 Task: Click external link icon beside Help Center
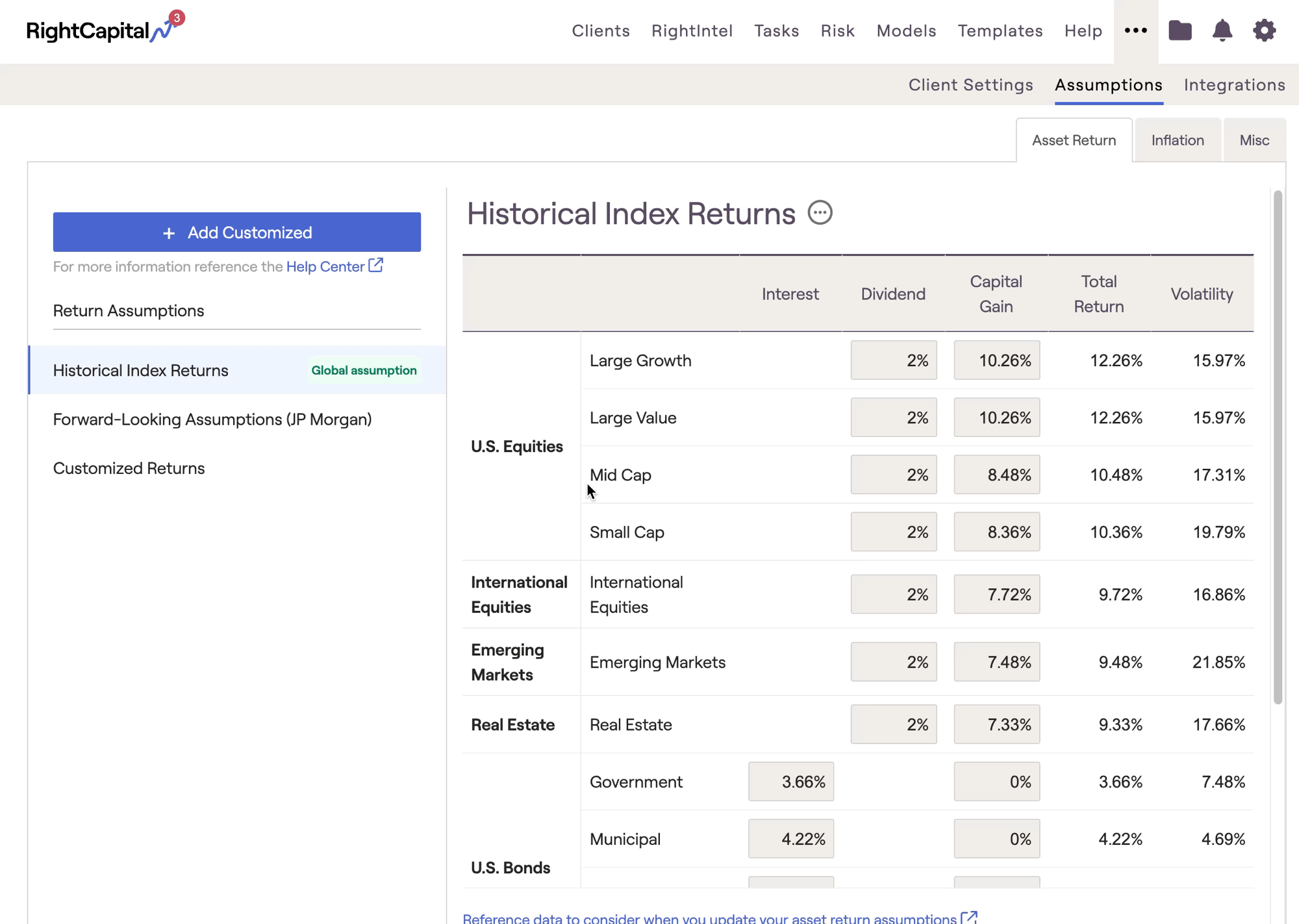click(x=376, y=266)
